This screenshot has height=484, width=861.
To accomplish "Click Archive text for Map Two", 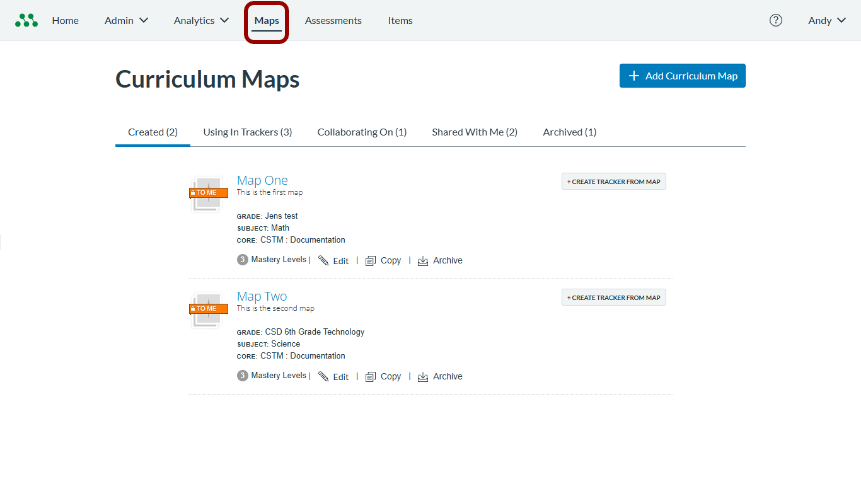I will pyautogui.click(x=448, y=376).
